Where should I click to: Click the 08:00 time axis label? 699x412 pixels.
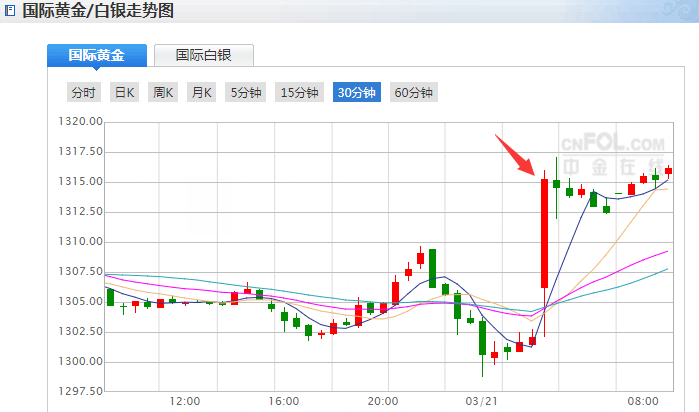click(x=643, y=401)
